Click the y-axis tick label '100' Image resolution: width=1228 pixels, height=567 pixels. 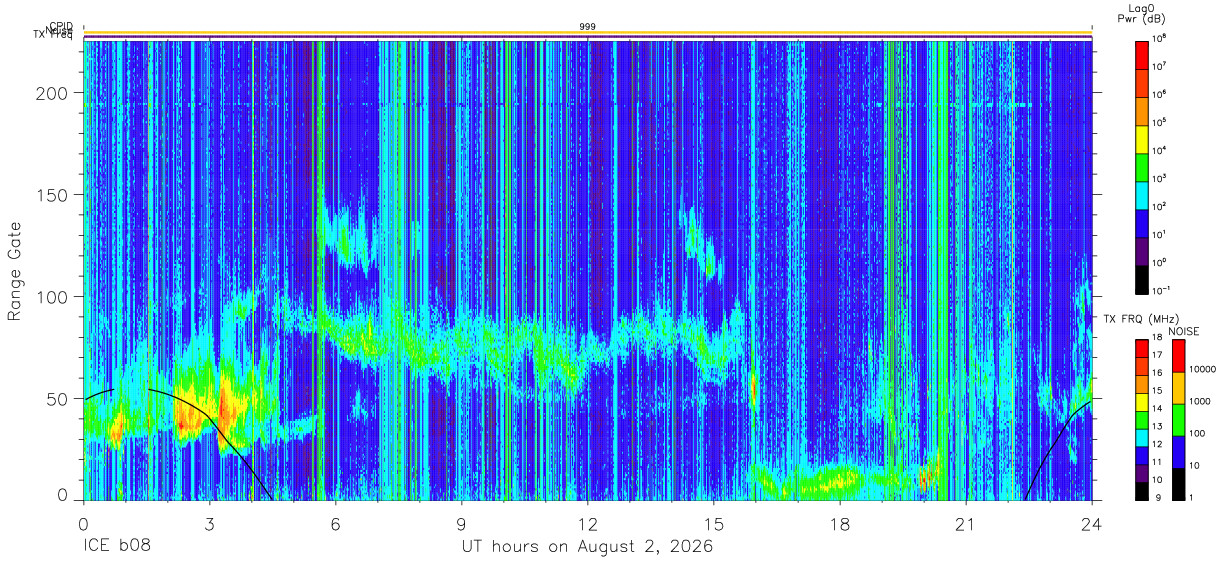coord(55,296)
